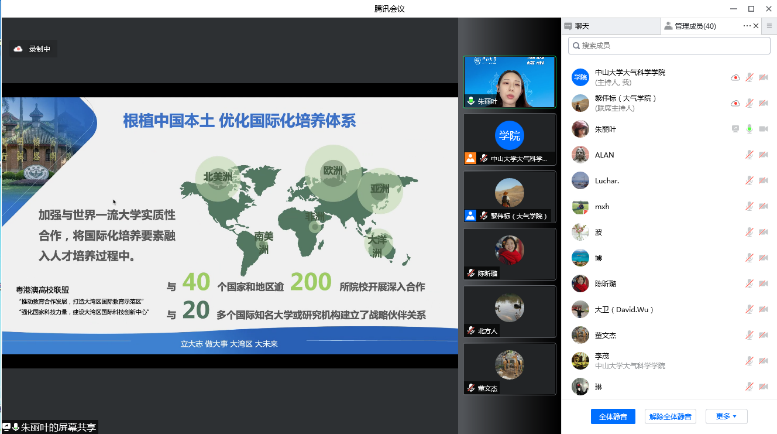777x434 pixels.
Task: Toggle microphone for 大卫 (David.Wu)
Action: pyautogui.click(x=748, y=309)
